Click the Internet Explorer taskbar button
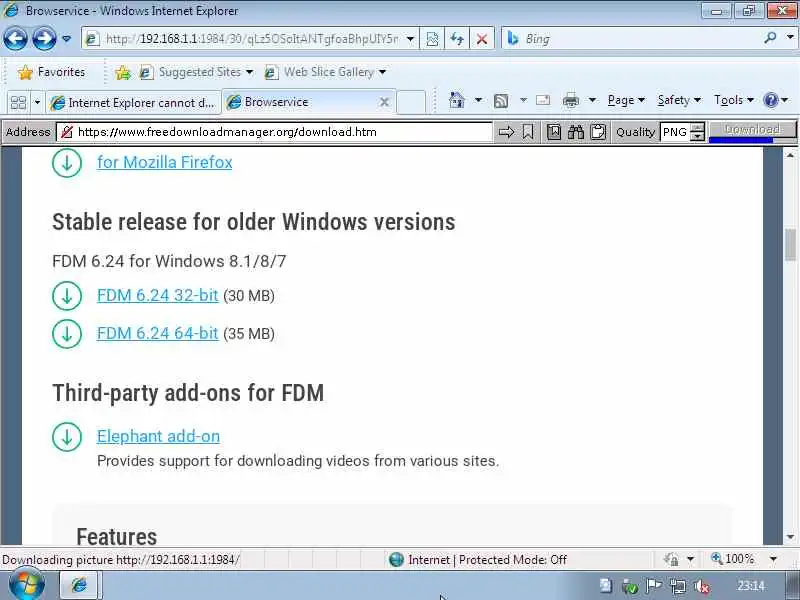Screen dimensions: 800x600 pos(80,585)
